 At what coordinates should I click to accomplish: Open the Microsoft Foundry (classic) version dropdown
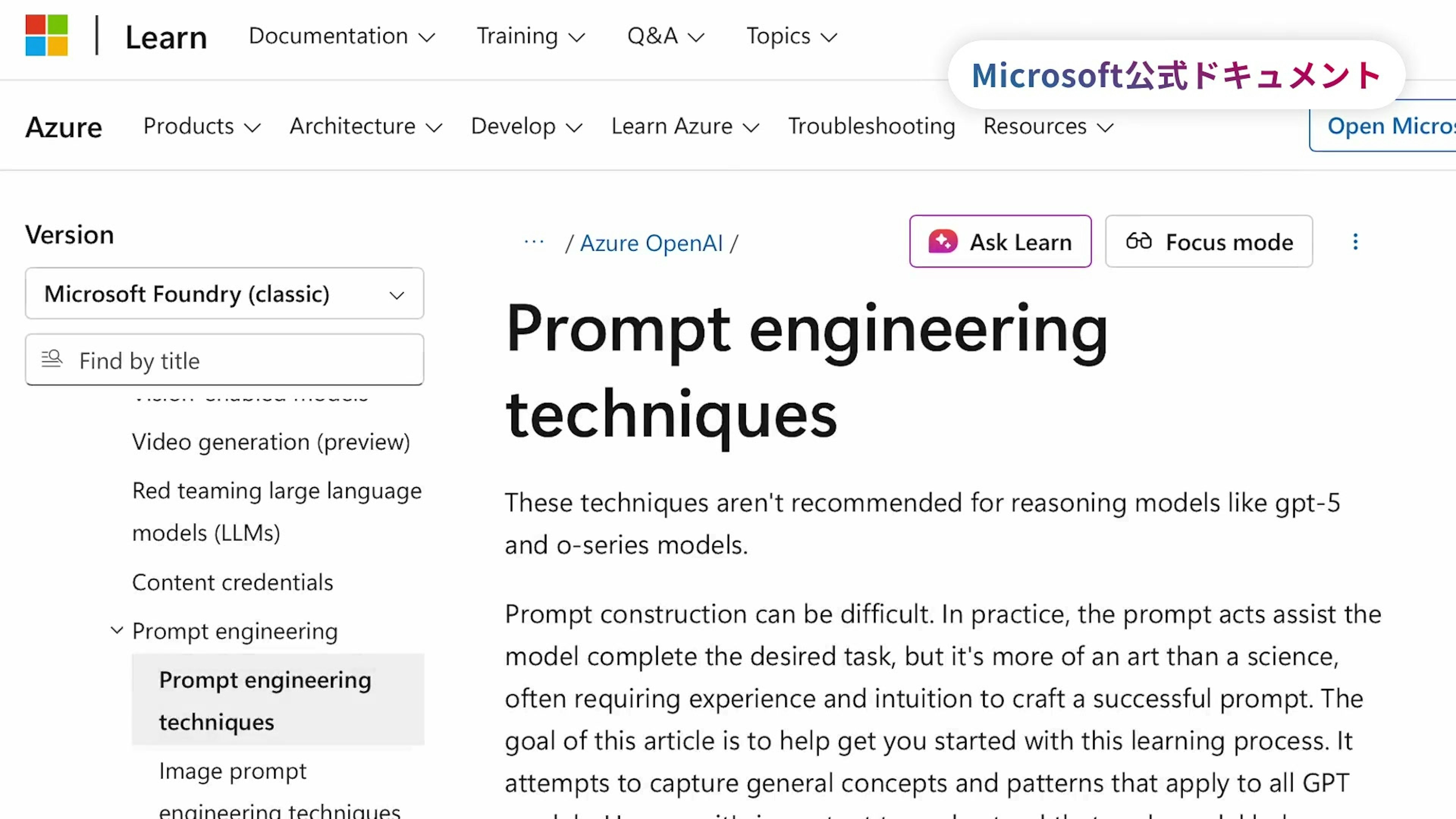click(224, 294)
